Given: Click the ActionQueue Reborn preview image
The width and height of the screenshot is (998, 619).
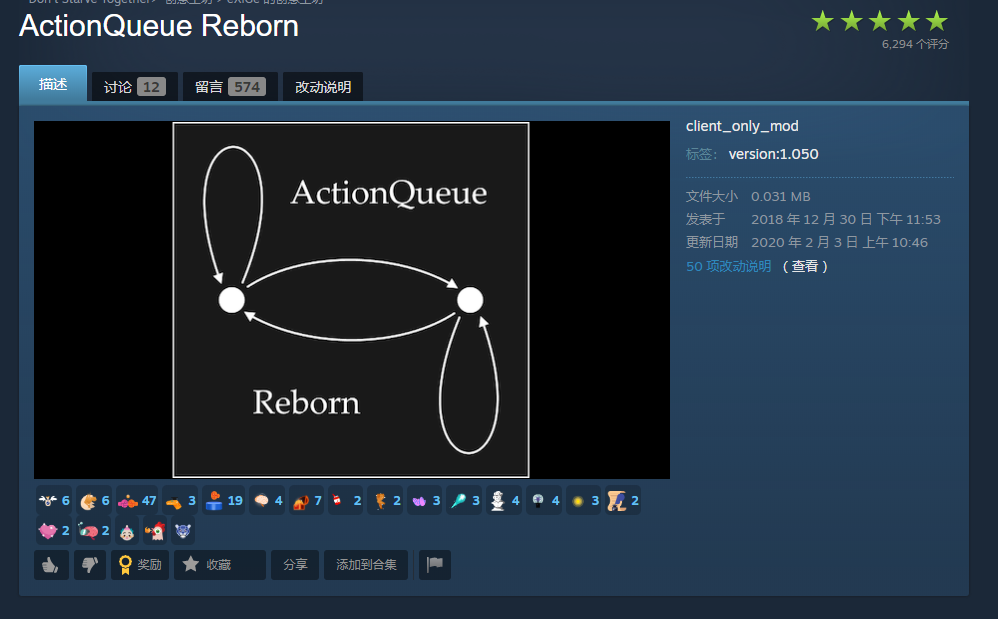Looking at the screenshot, I should point(351,300).
